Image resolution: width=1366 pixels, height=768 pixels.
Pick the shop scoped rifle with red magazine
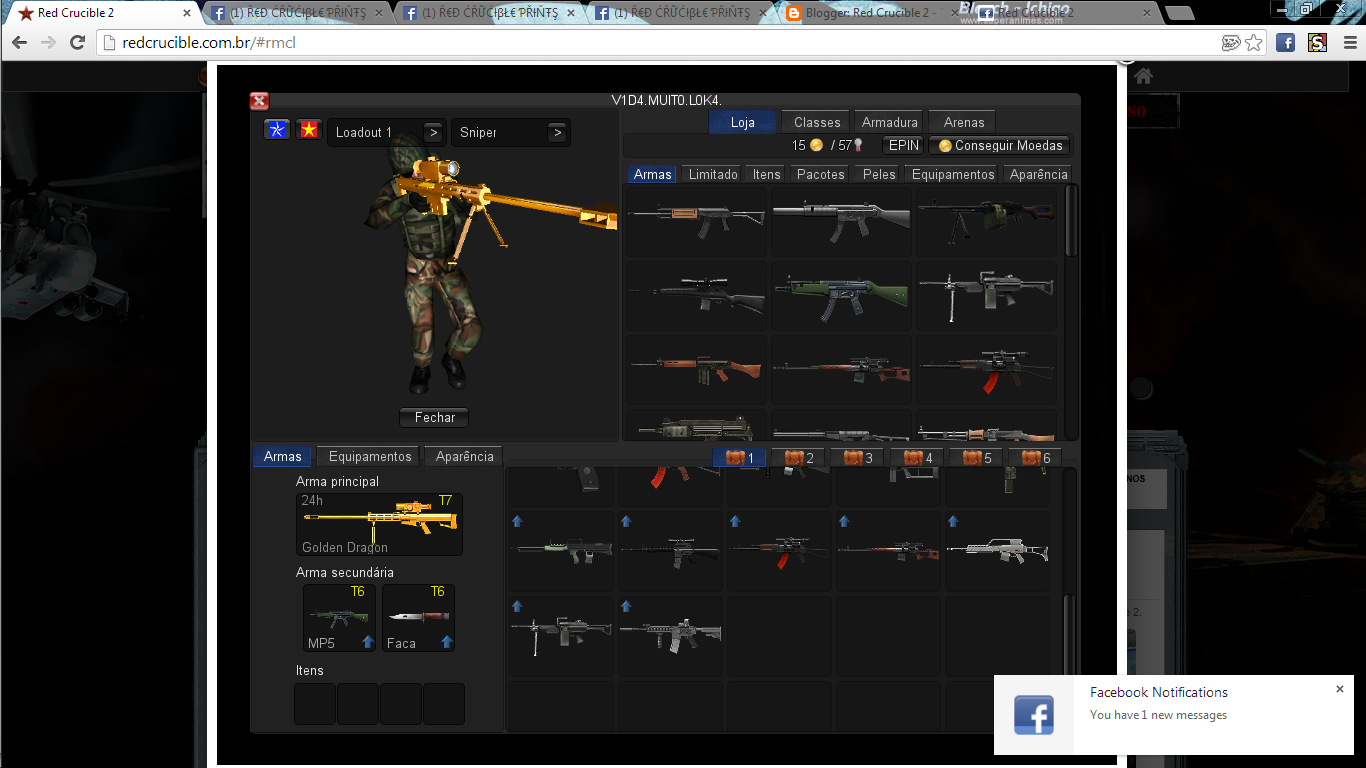pos(986,369)
